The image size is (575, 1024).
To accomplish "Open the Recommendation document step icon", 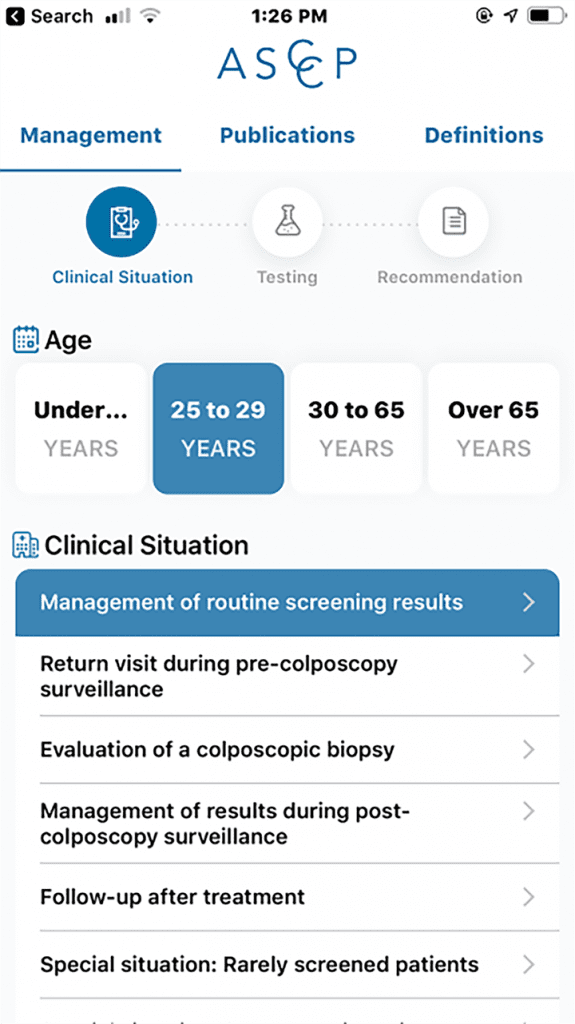I will coord(453,222).
